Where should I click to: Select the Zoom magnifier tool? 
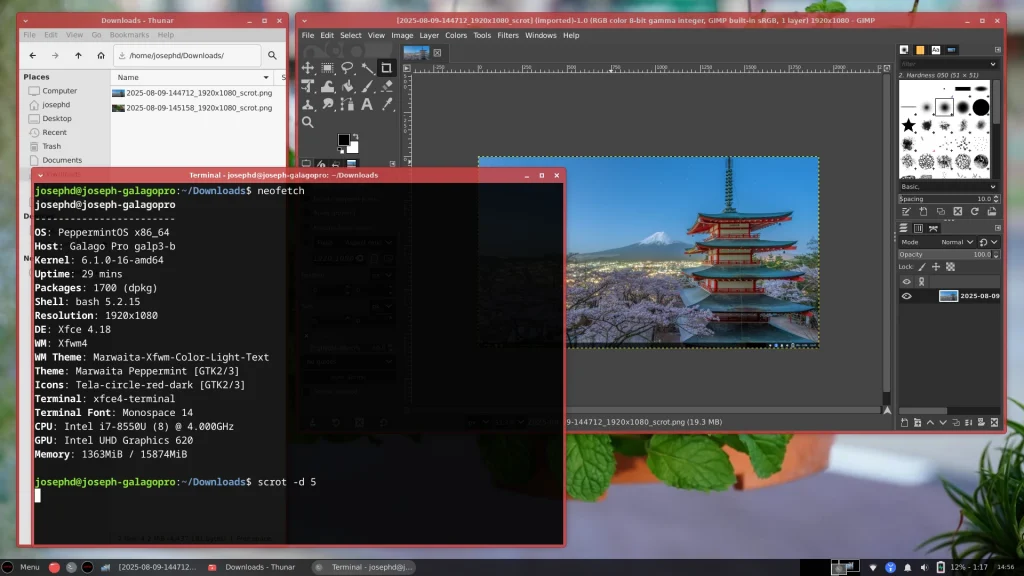tap(308, 122)
